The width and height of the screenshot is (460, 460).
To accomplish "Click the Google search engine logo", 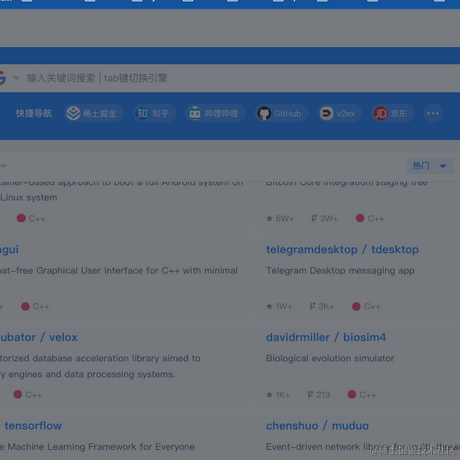I will 2,78.
